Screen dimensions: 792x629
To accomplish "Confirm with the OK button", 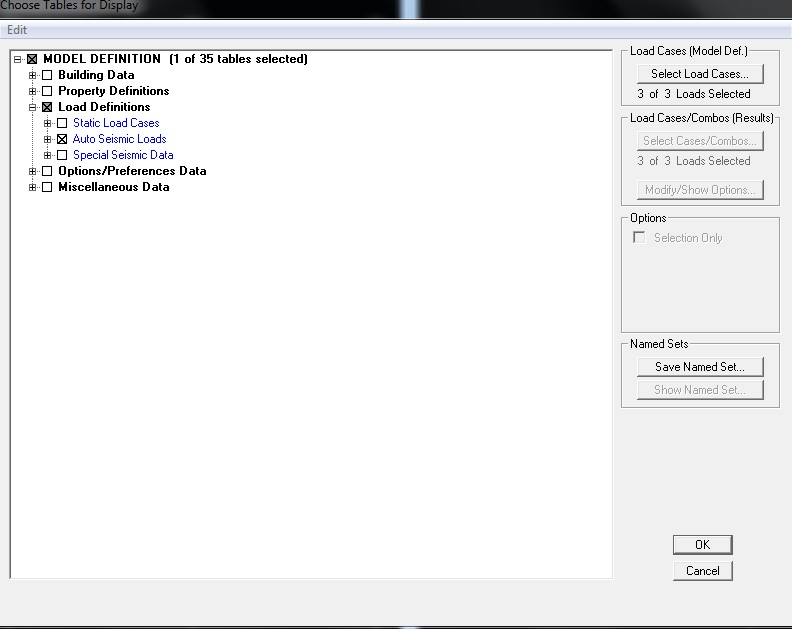I will [703, 545].
